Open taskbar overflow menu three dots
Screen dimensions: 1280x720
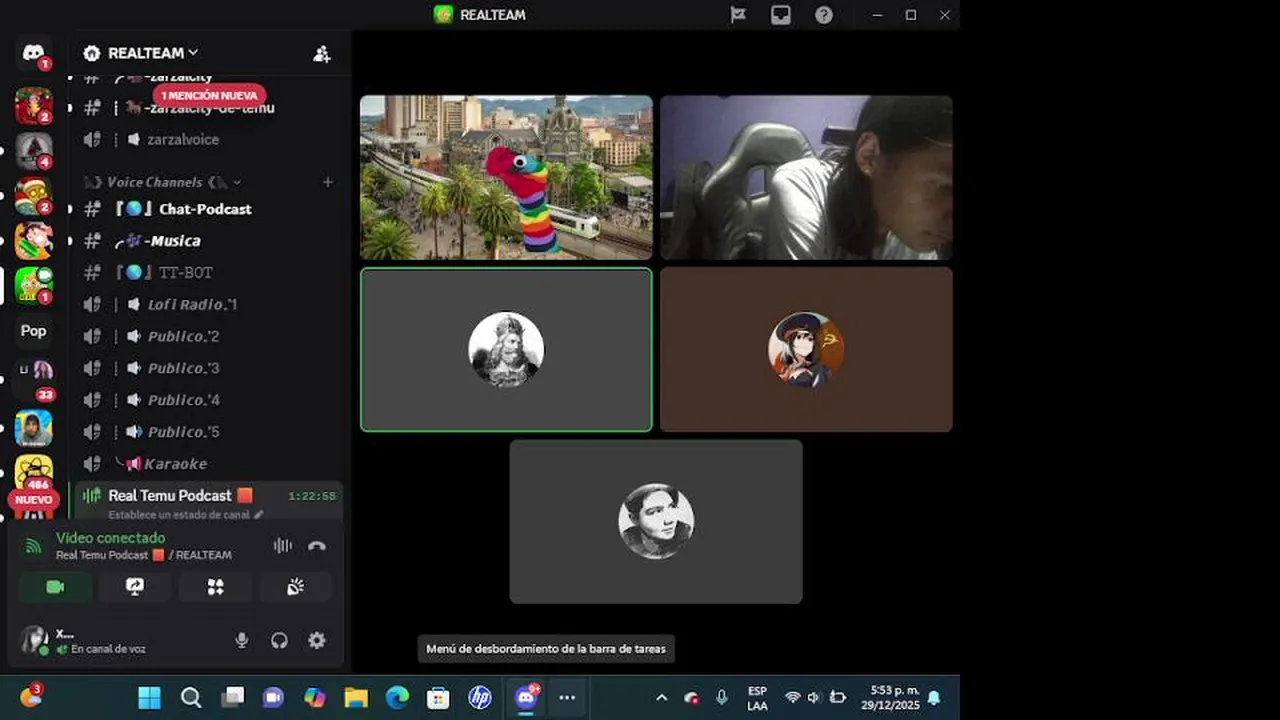567,697
